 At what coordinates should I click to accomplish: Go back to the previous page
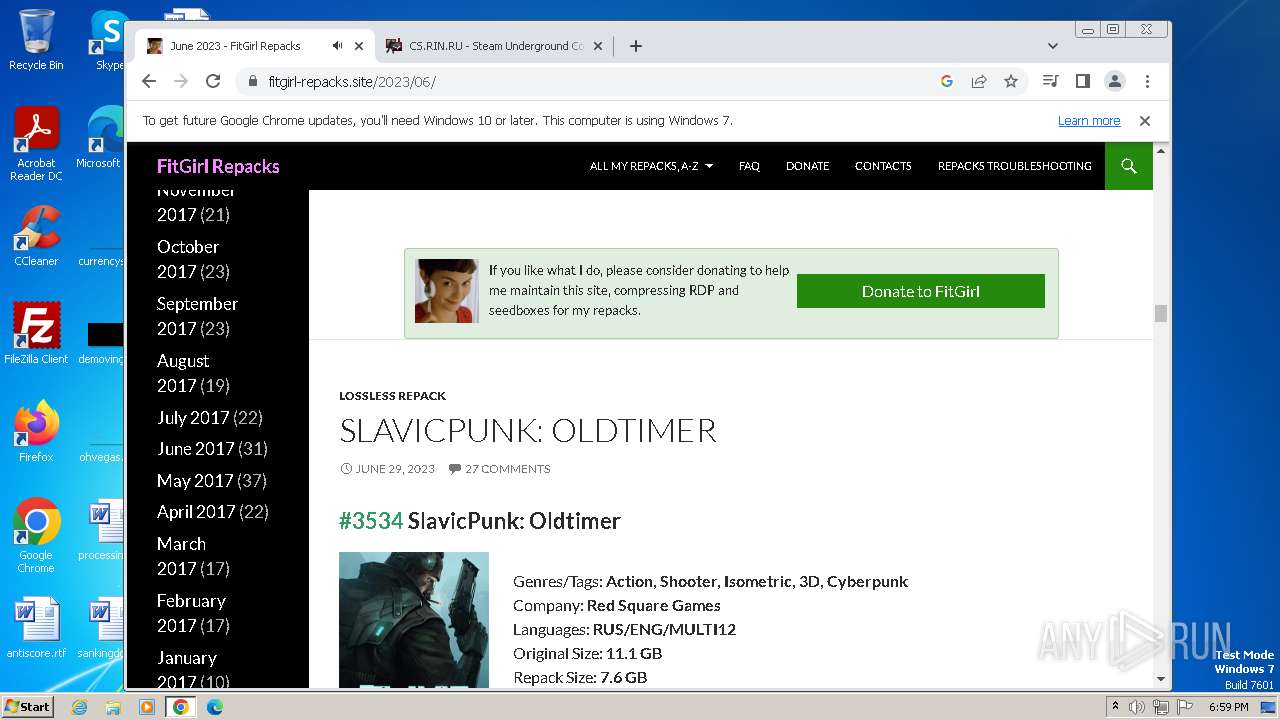[149, 81]
